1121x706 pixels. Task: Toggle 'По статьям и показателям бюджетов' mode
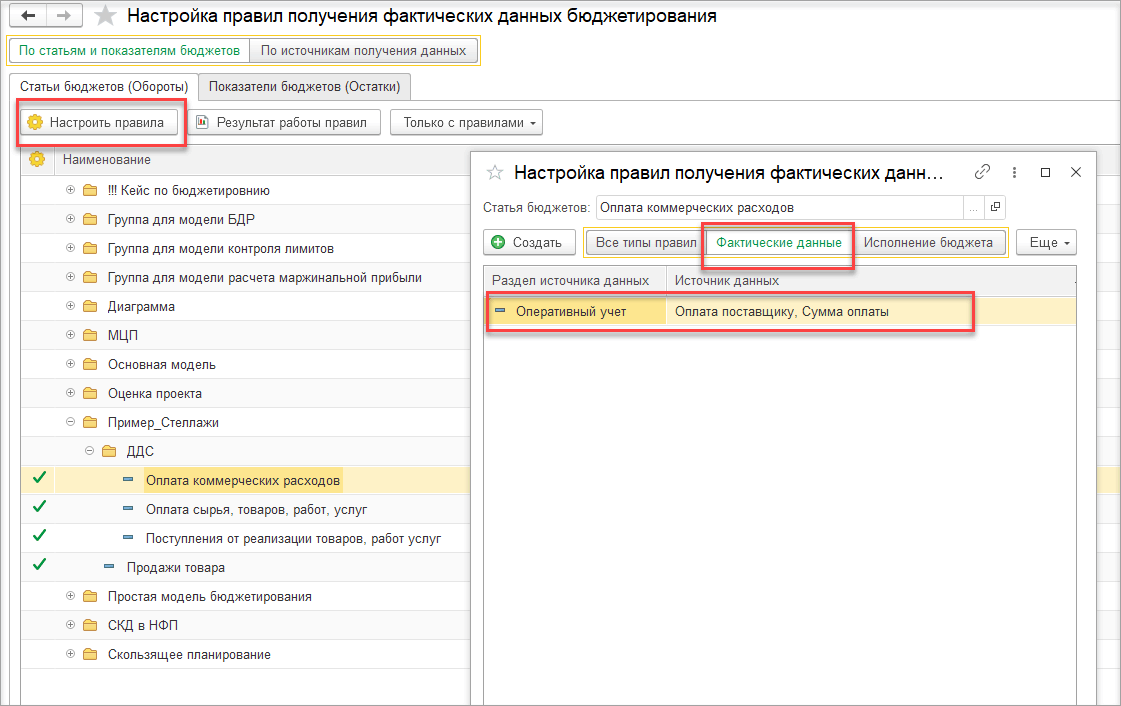129,51
